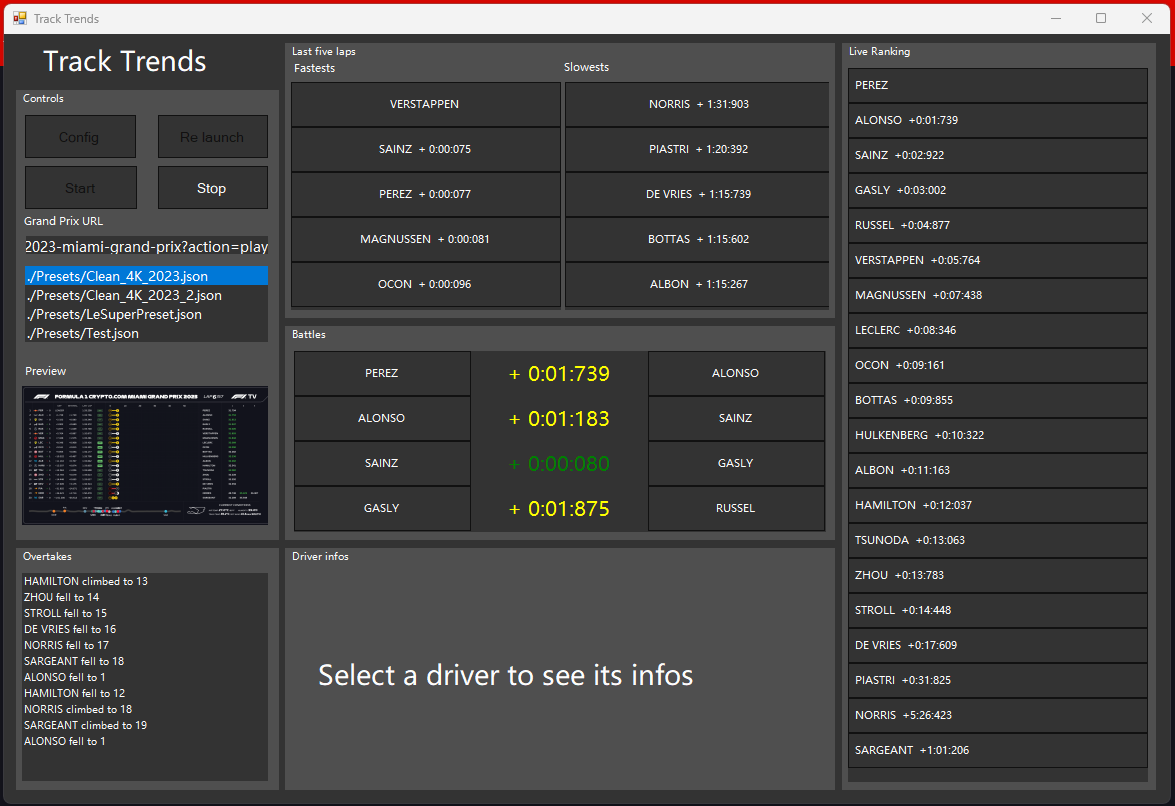
Task: Click the Grand Prix URL text field
Action: point(146,247)
